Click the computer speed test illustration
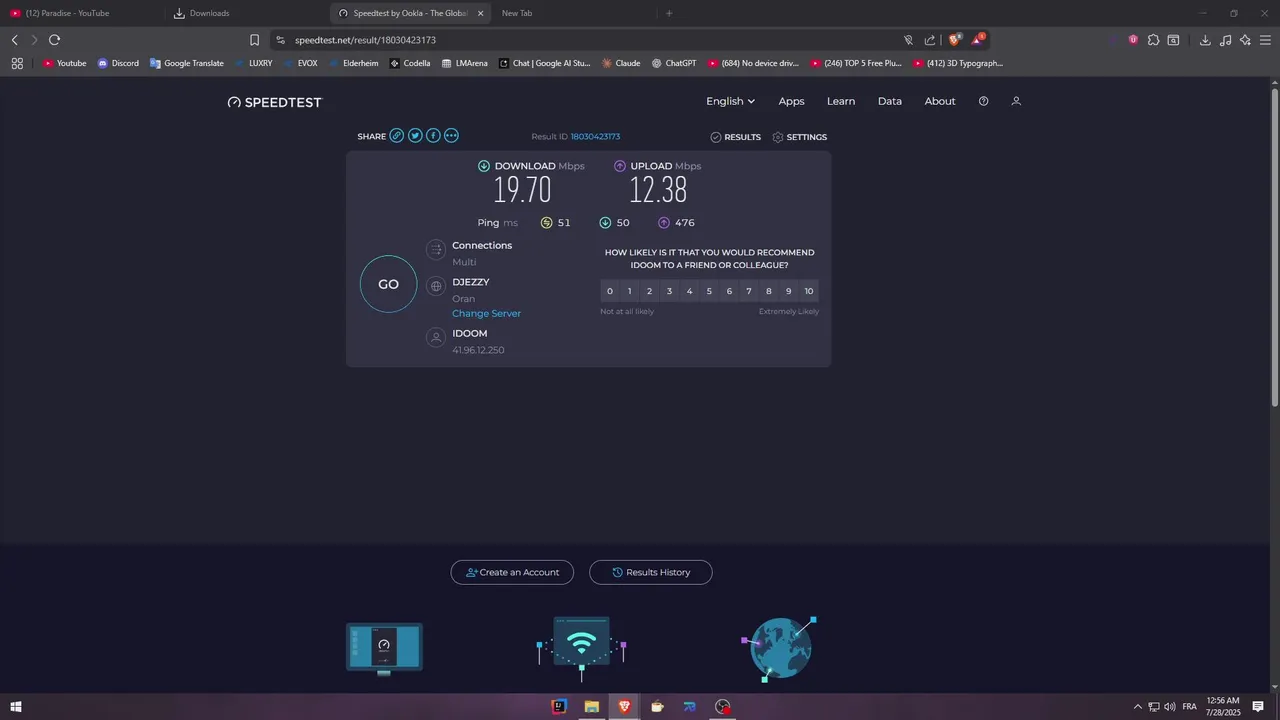The width and height of the screenshot is (1280, 720). coord(384,648)
